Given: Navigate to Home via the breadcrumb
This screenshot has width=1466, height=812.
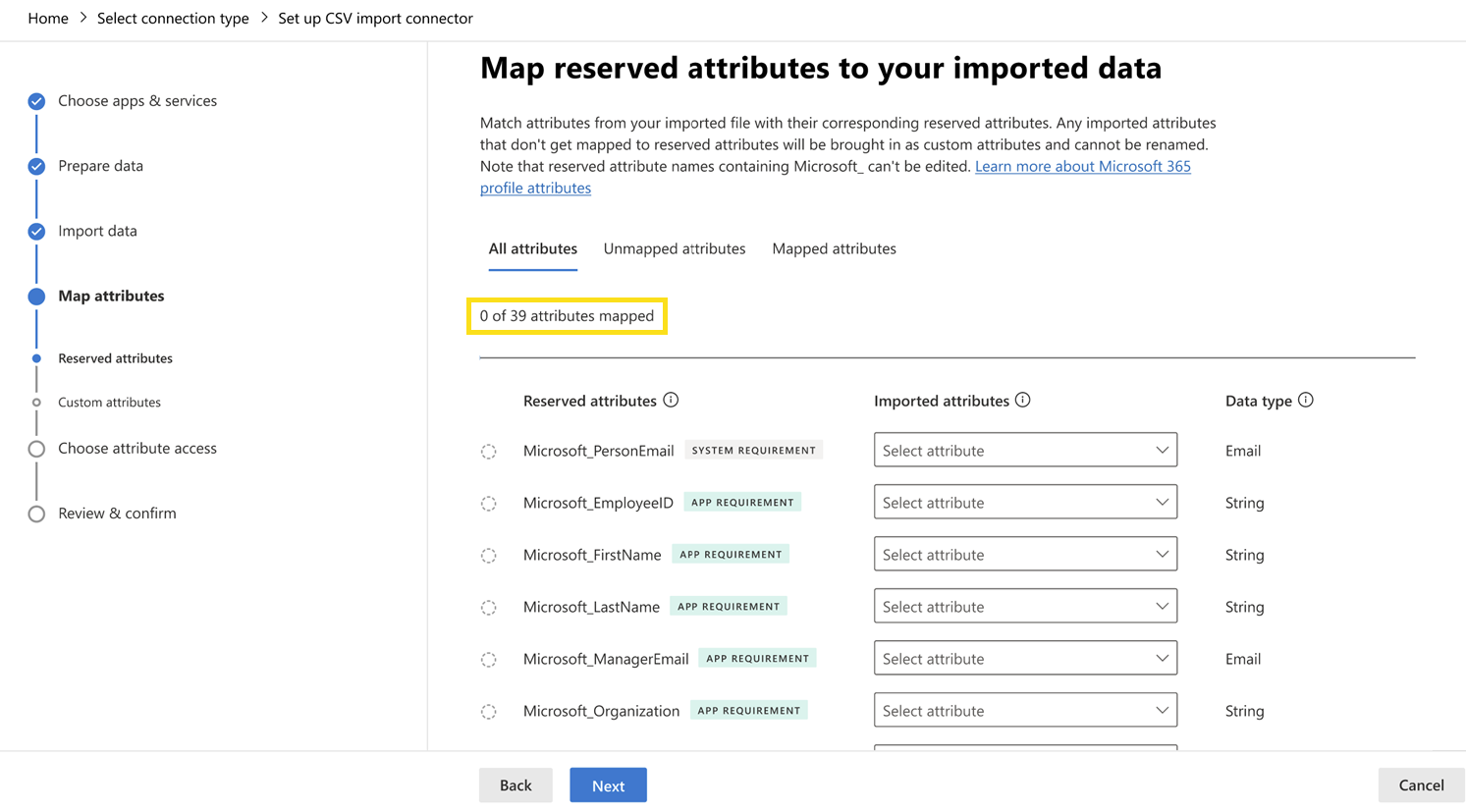Looking at the screenshot, I should point(47,18).
